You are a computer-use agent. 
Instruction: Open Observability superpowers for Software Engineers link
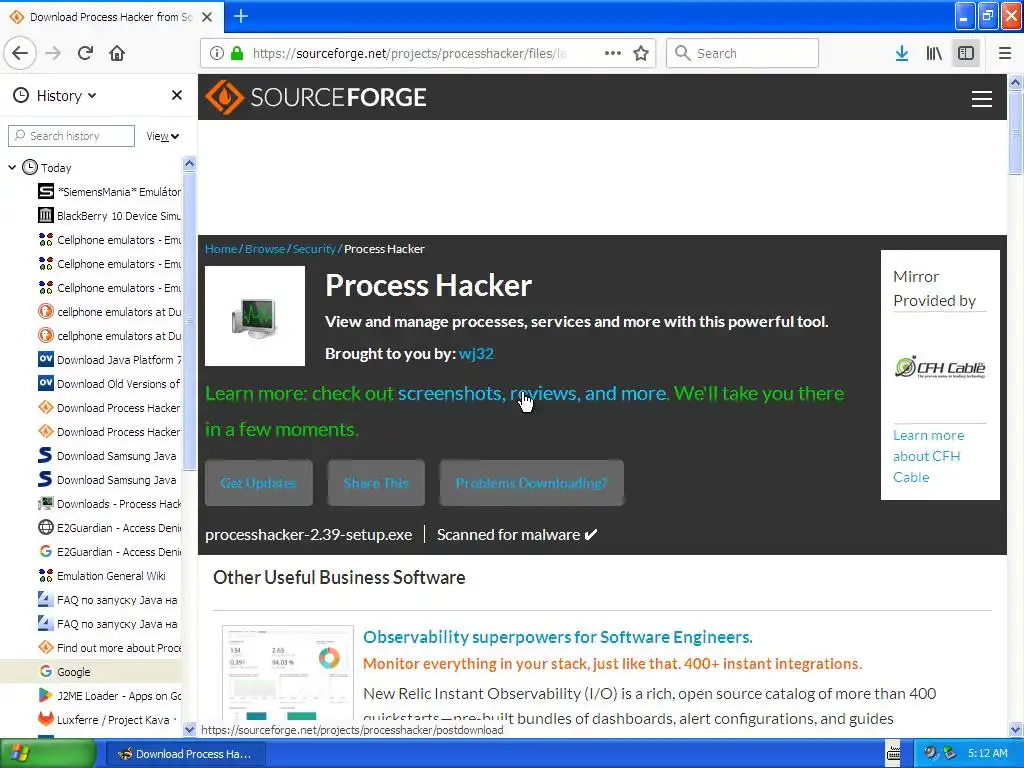tap(558, 637)
